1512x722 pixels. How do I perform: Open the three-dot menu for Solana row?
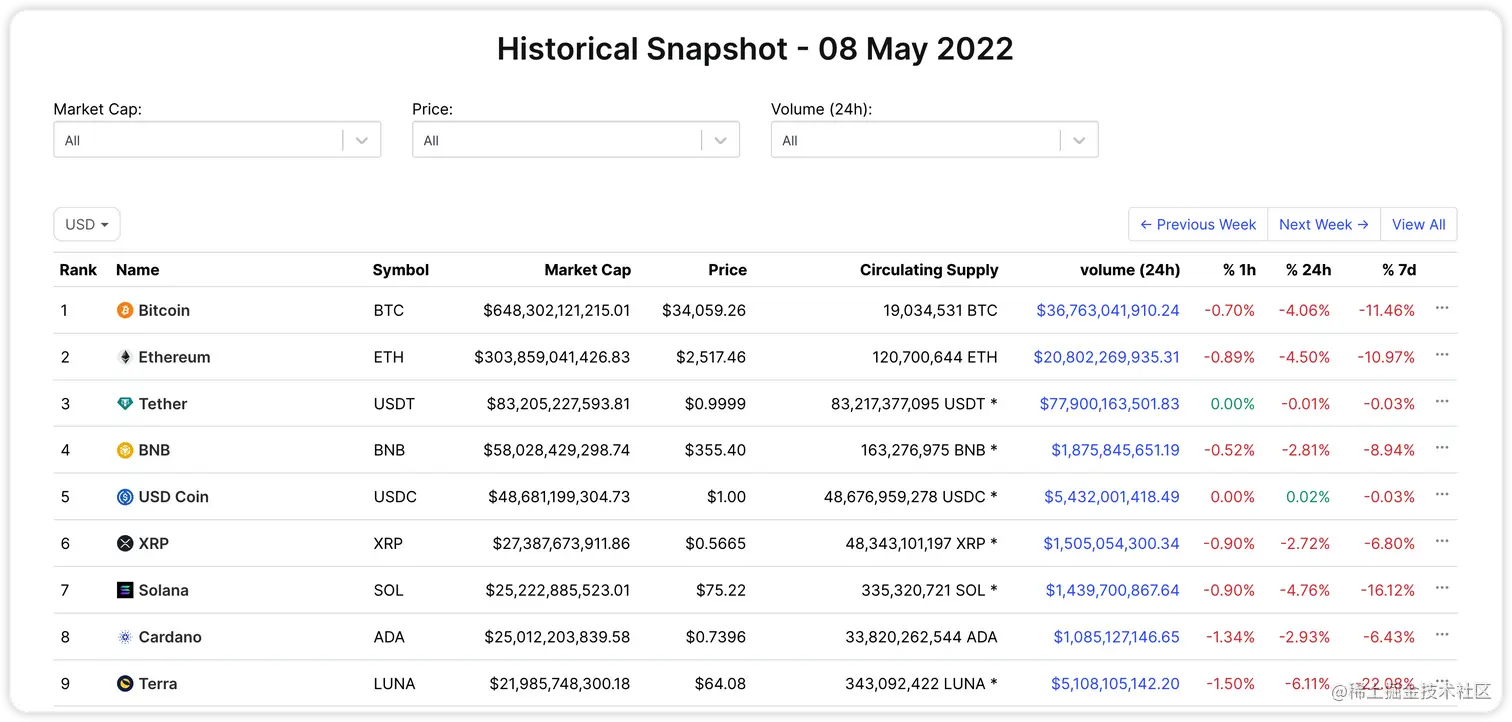1442,588
